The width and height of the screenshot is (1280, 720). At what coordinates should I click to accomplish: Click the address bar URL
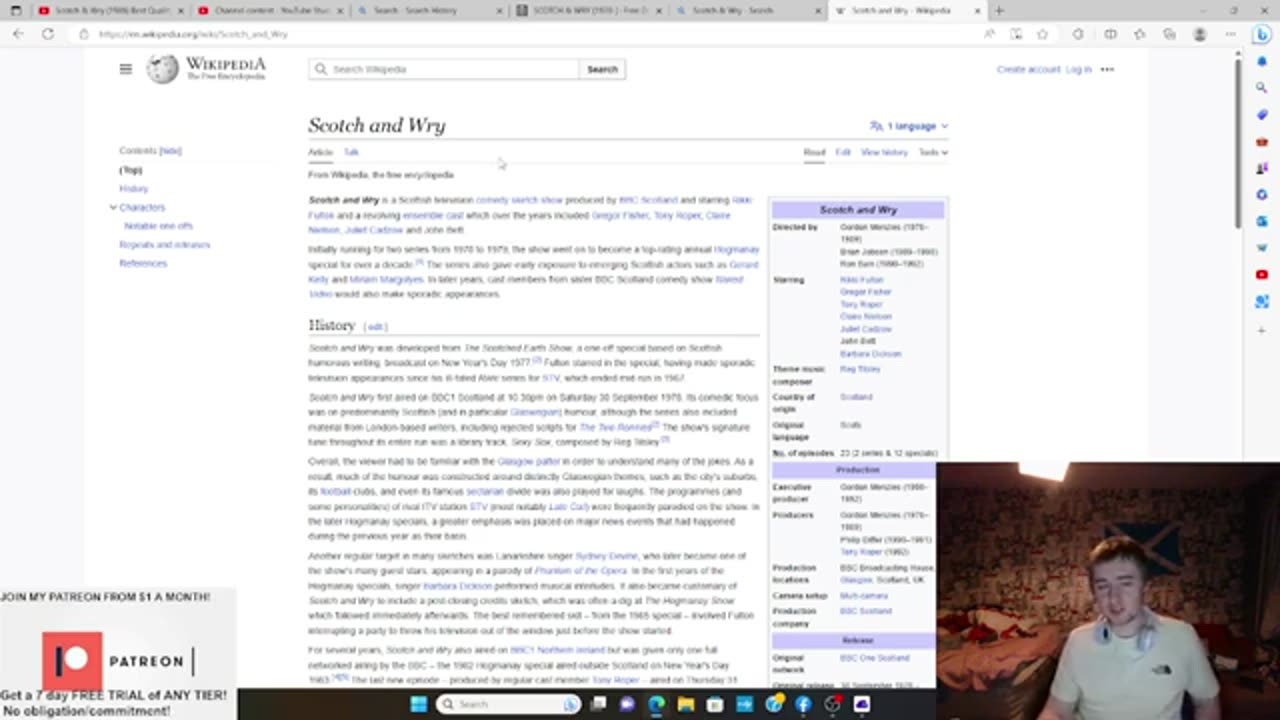click(193, 34)
